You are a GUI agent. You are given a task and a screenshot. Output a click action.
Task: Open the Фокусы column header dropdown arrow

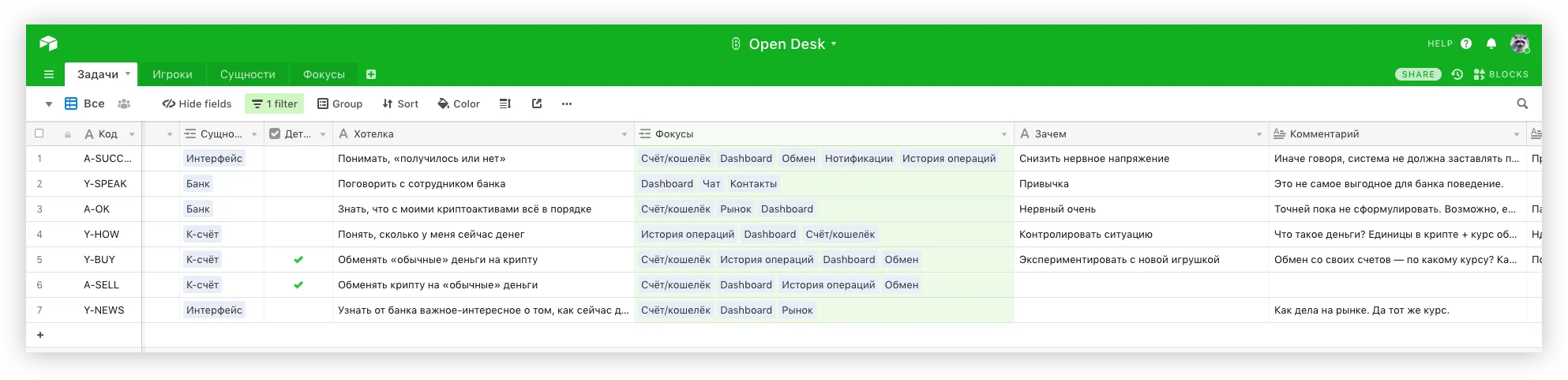[1004, 134]
